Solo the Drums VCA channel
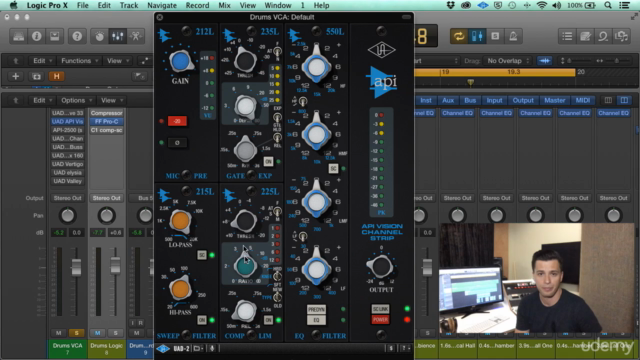Image resolution: width=640 pixels, height=360 pixels. coord(76,333)
